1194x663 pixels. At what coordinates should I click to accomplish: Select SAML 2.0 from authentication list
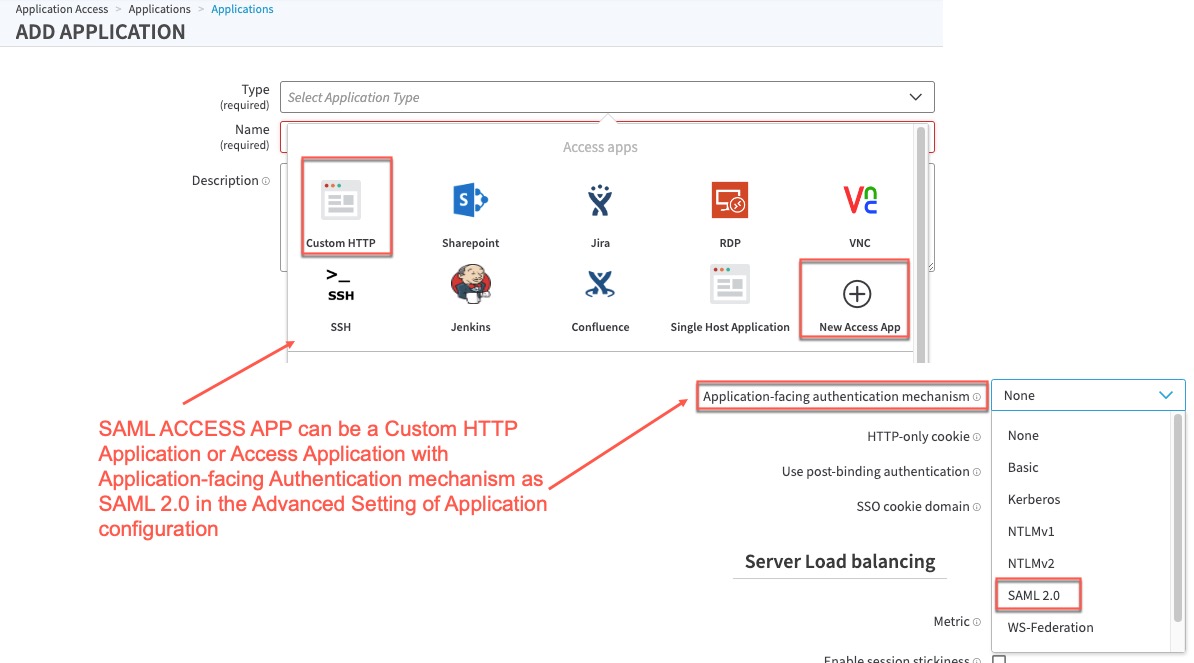point(1033,595)
